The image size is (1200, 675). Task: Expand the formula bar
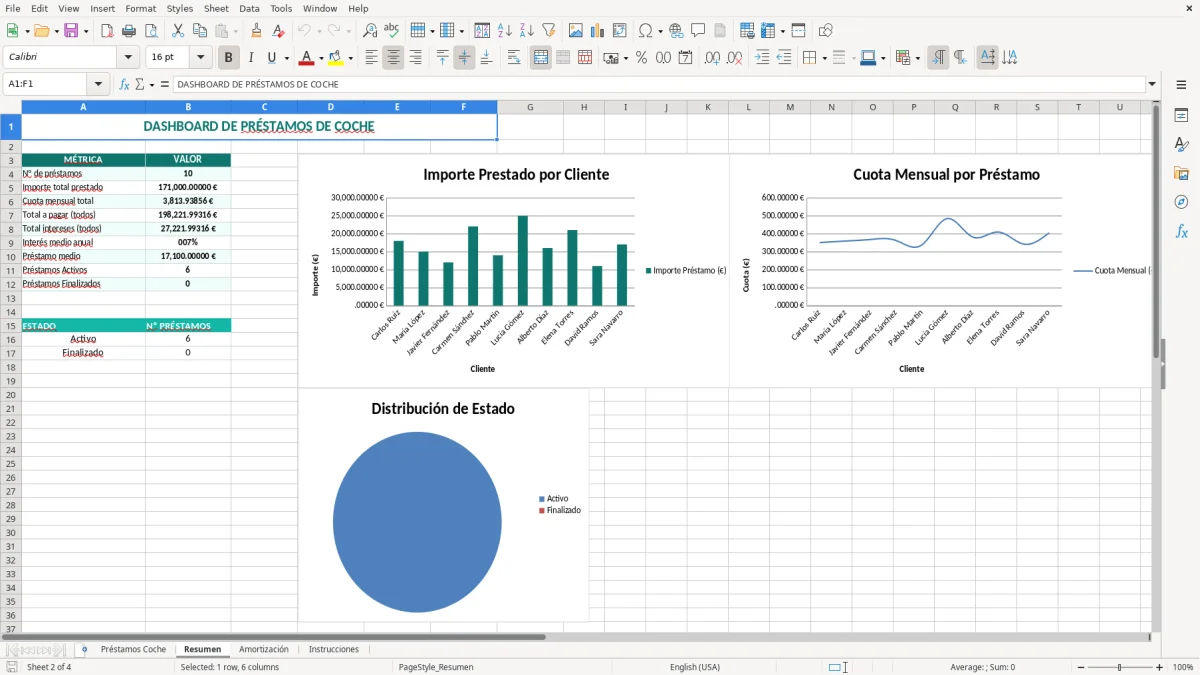[1152, 84]
